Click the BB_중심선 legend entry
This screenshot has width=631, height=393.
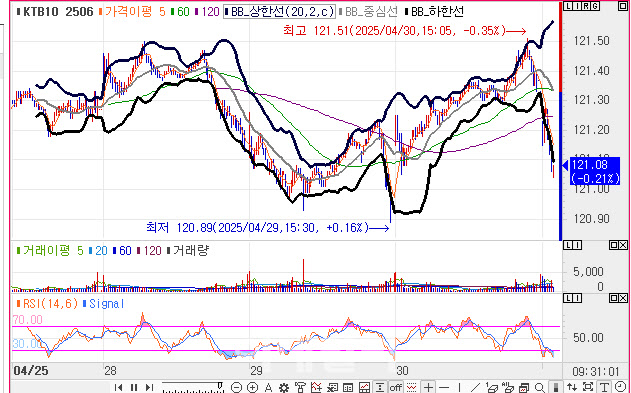click(369, 12)
